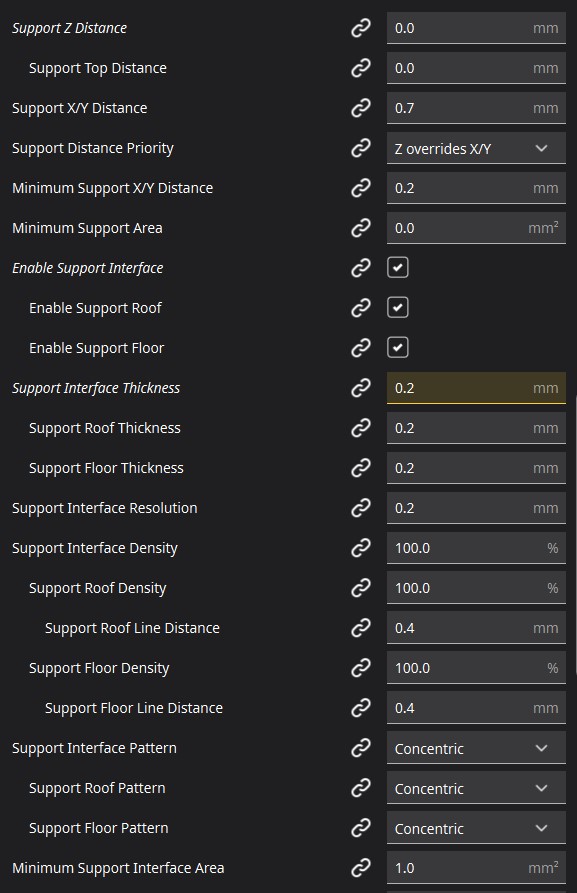Screen dimensions: 577x893
Task: Select the Support Top Distance label
Action: (96, 68)
